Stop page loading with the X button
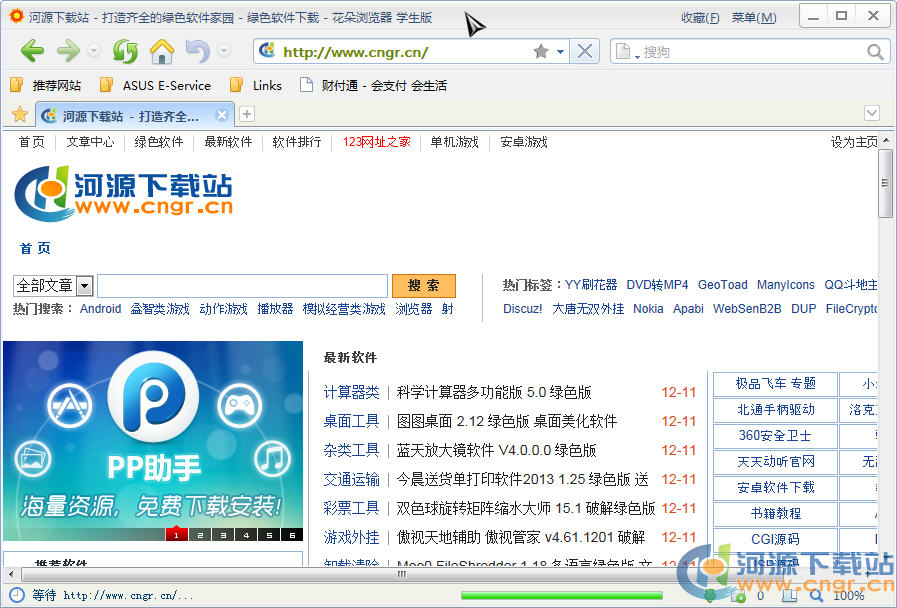The width and height of the screenshot is (897, 608). click(585, 51)
